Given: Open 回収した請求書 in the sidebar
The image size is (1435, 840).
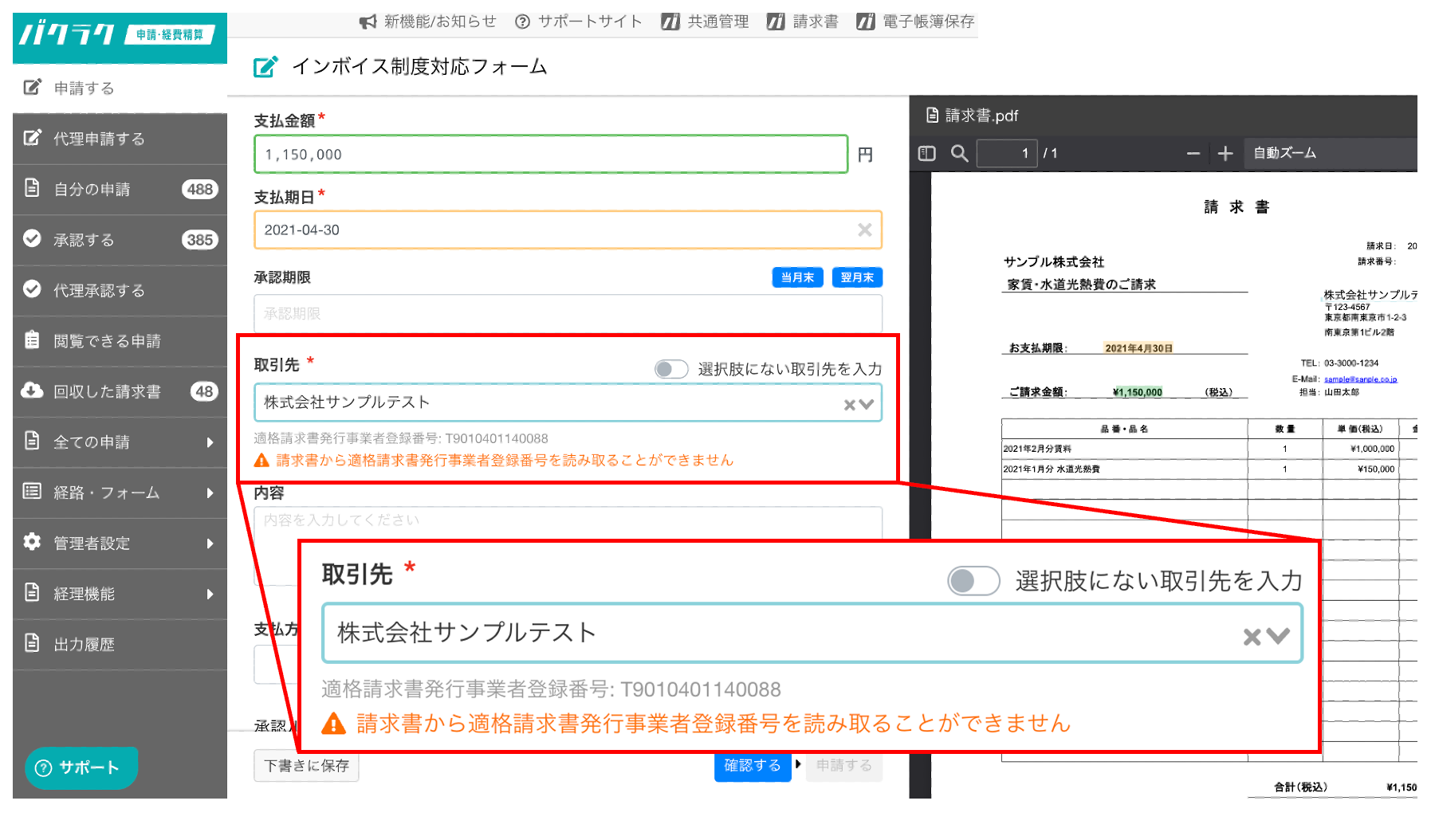Looking at the screenshot, I should (120, 391).
